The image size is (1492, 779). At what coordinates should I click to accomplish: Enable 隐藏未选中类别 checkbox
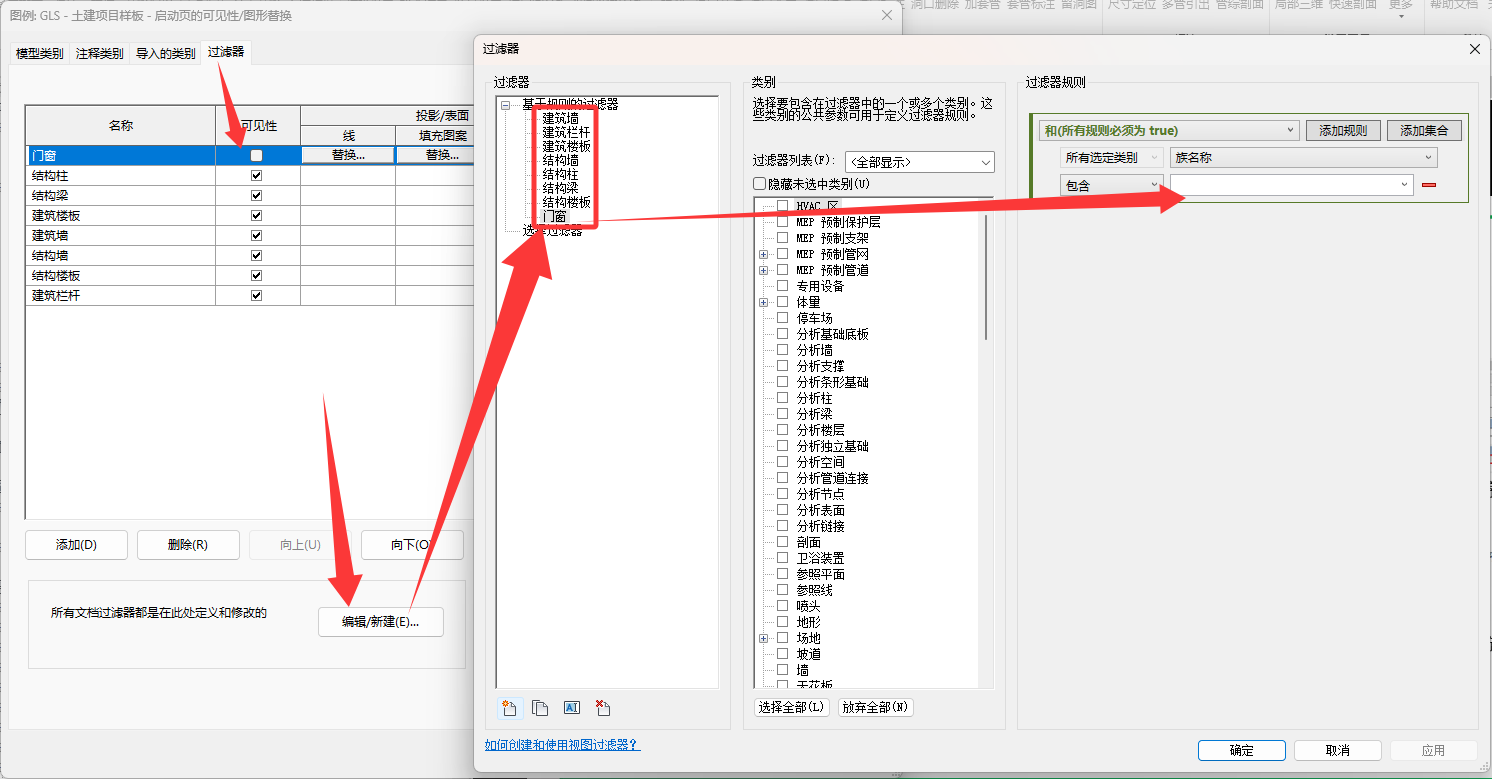[x=759, y=184]
